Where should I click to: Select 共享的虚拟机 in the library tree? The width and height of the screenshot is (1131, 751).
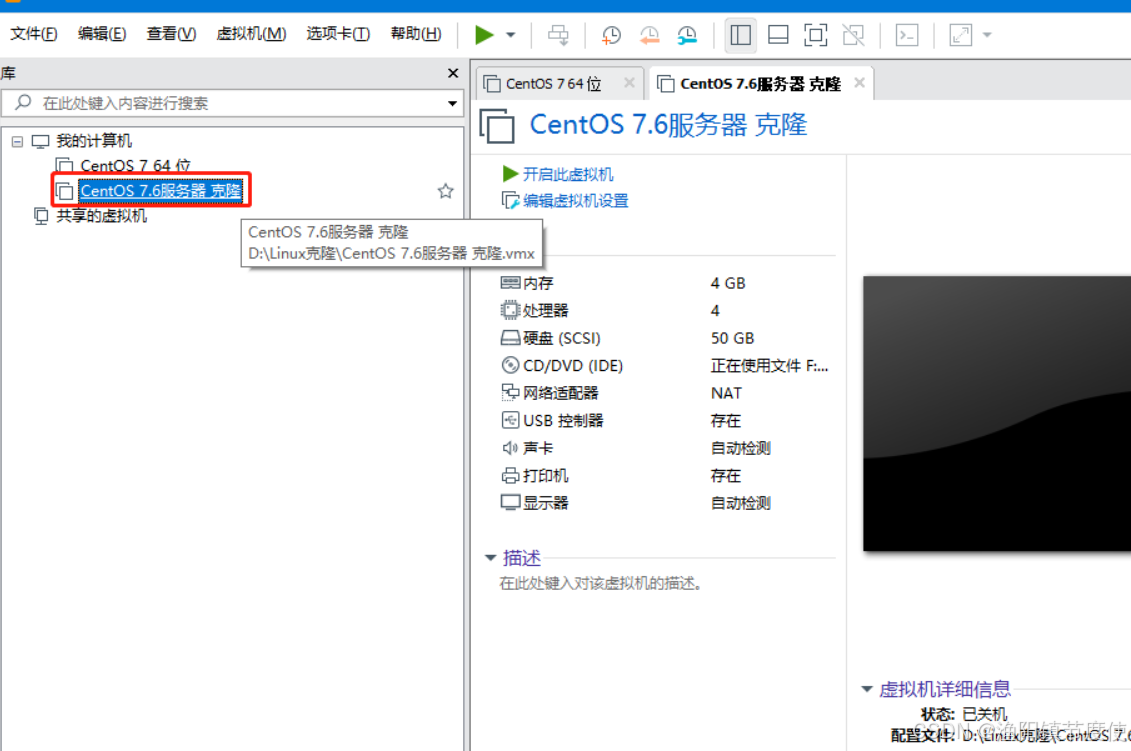(101, 216)
